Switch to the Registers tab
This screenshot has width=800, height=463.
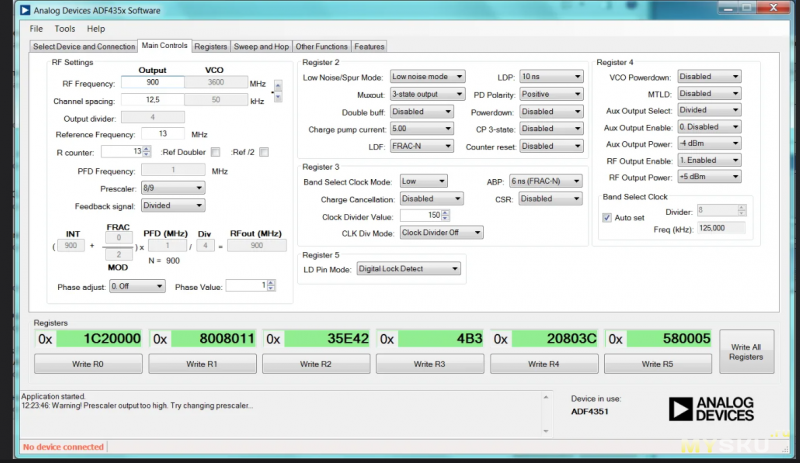pyautogui.click(x=210, y=46)
